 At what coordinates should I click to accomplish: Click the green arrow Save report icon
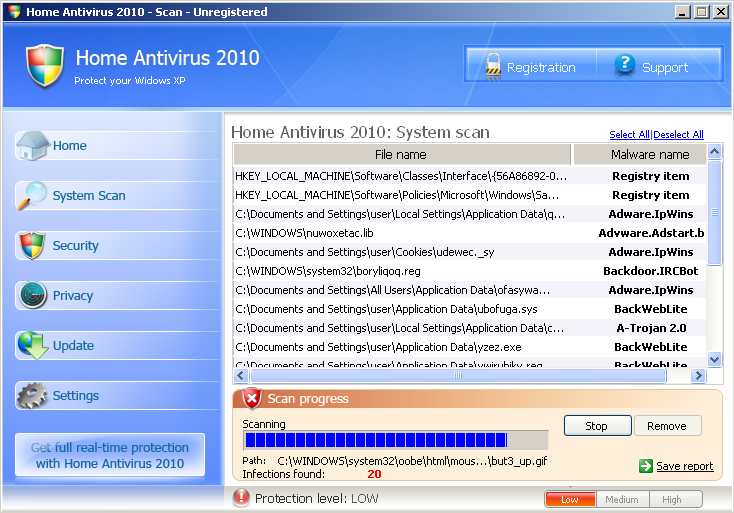[x=646, y=466]
